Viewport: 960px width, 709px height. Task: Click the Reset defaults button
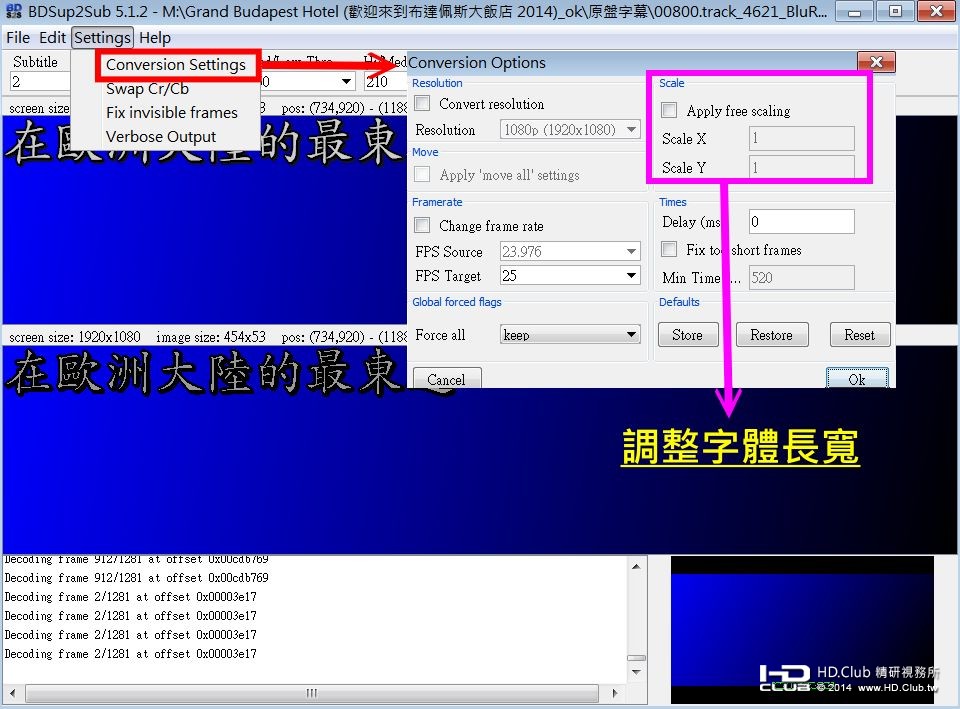860,335
